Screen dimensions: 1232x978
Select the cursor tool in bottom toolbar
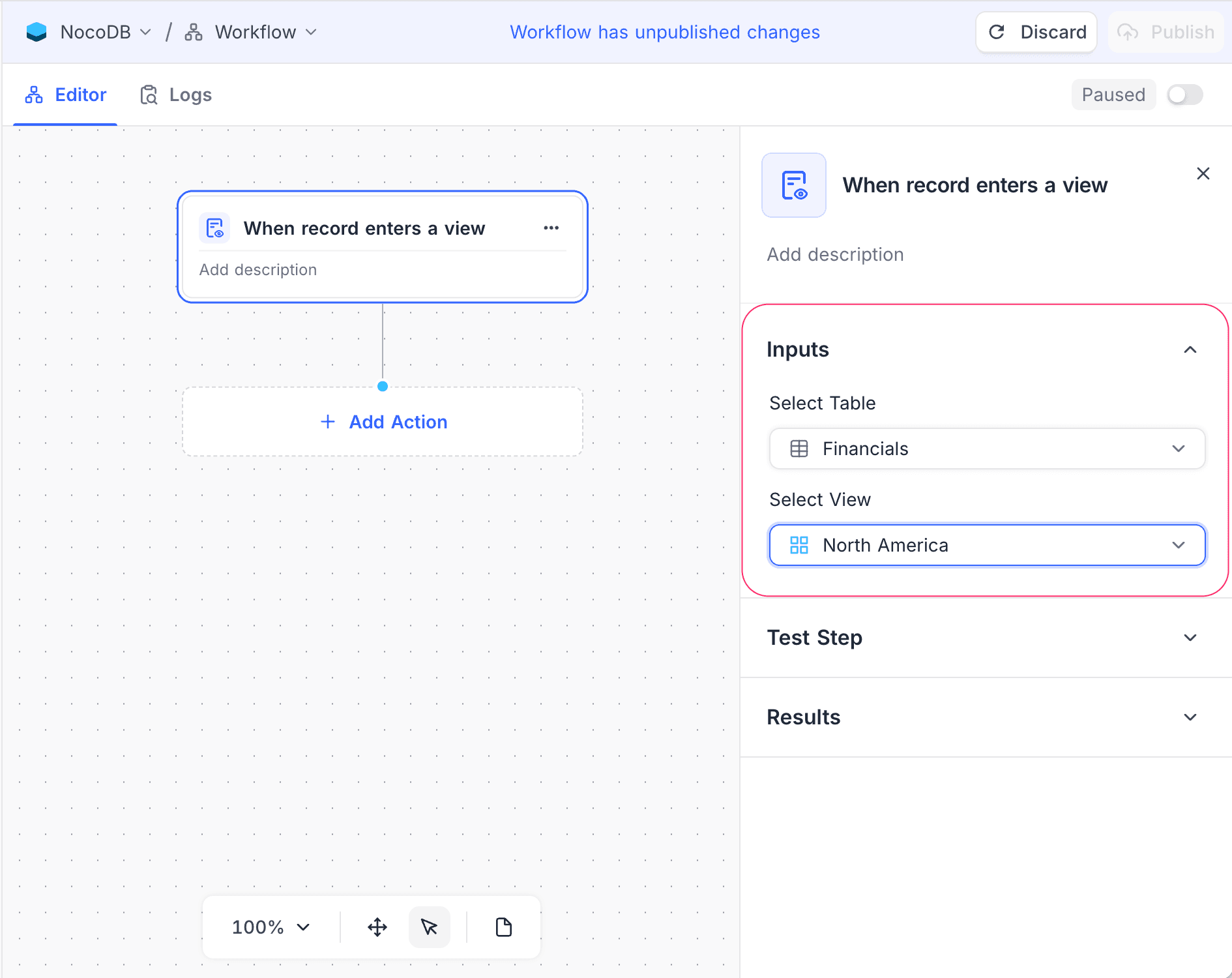click(430, 927)
